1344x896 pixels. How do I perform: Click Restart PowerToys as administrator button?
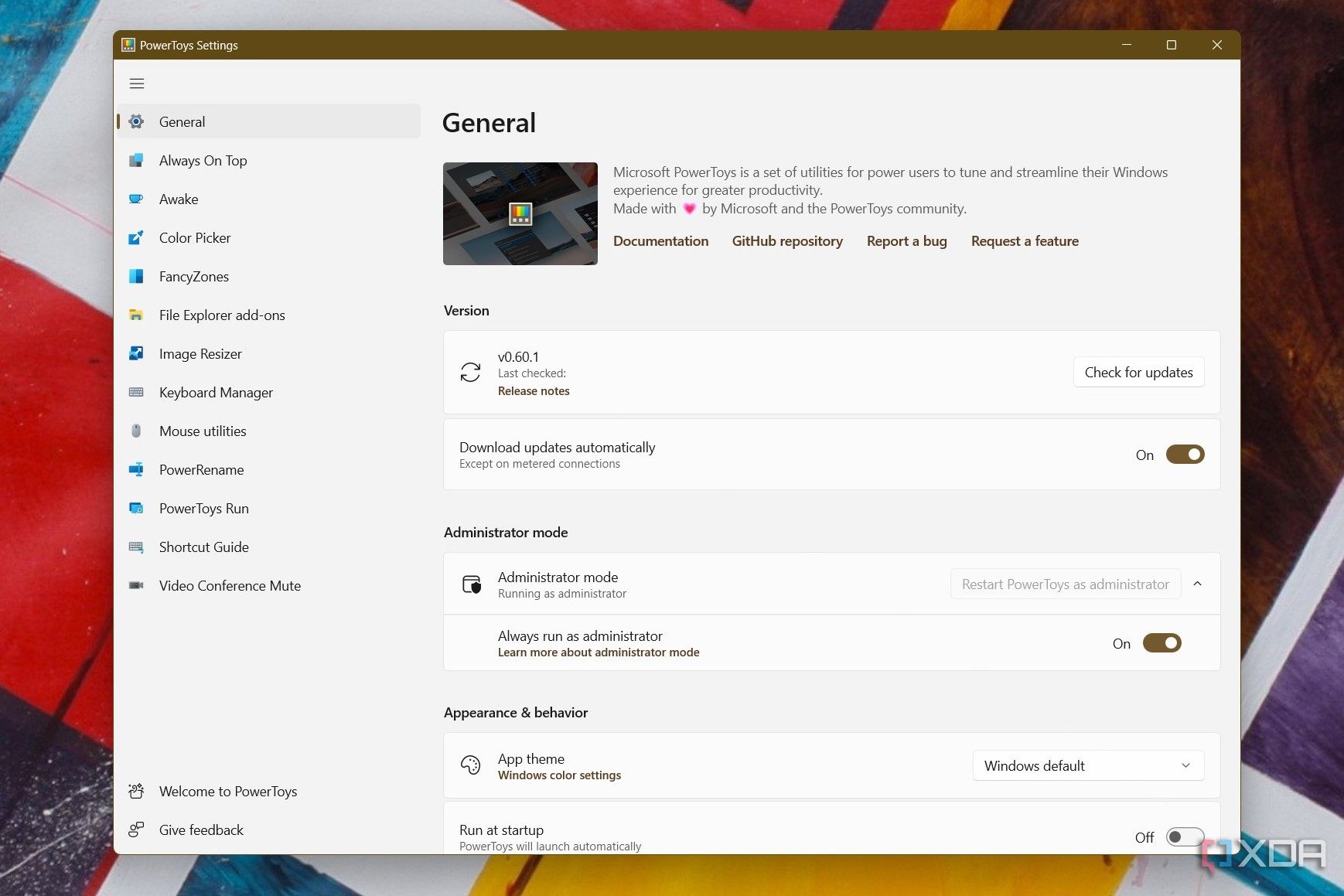[x=1066, y=584]
